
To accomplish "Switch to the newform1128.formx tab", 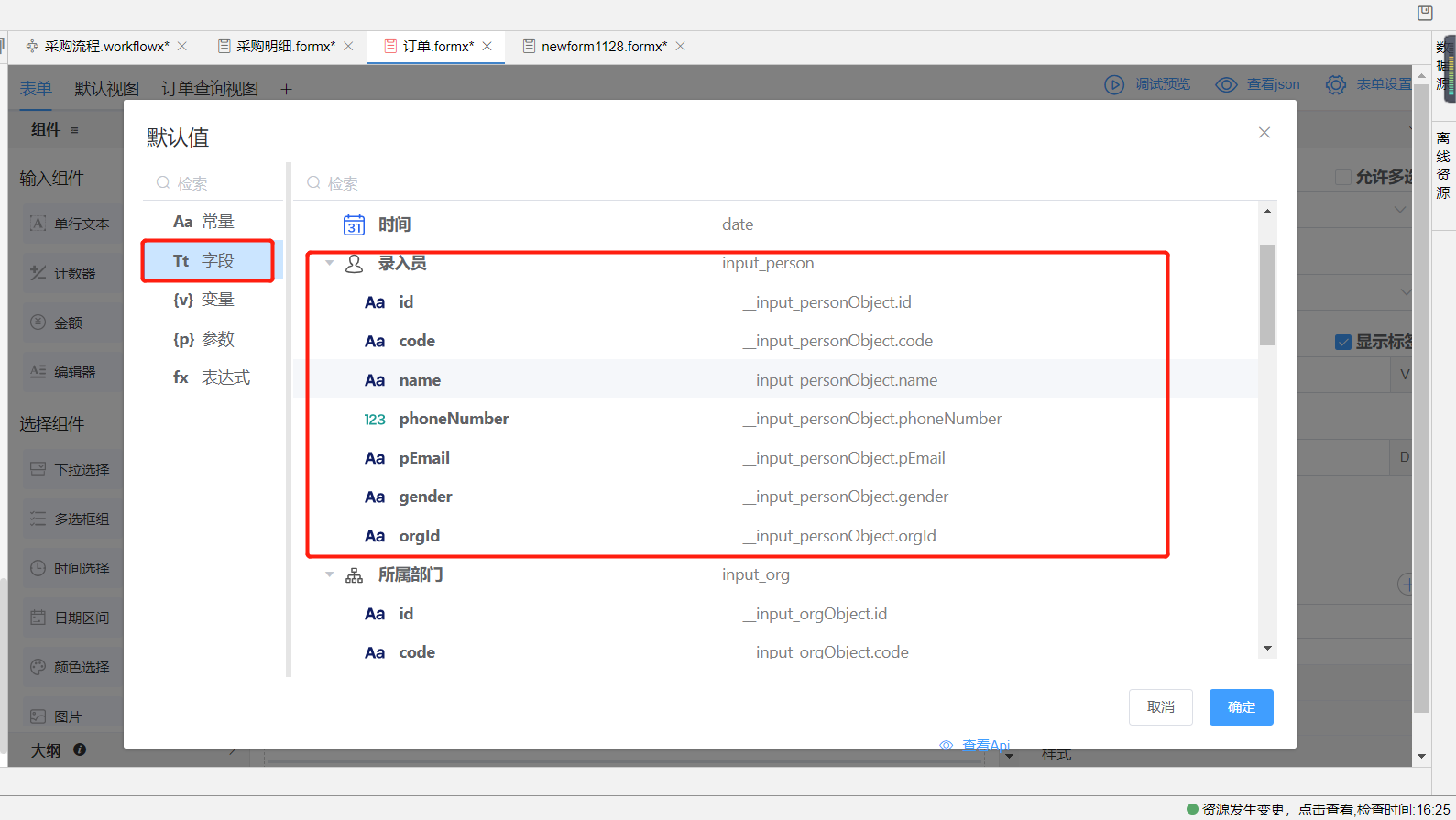I will (603, 47).
